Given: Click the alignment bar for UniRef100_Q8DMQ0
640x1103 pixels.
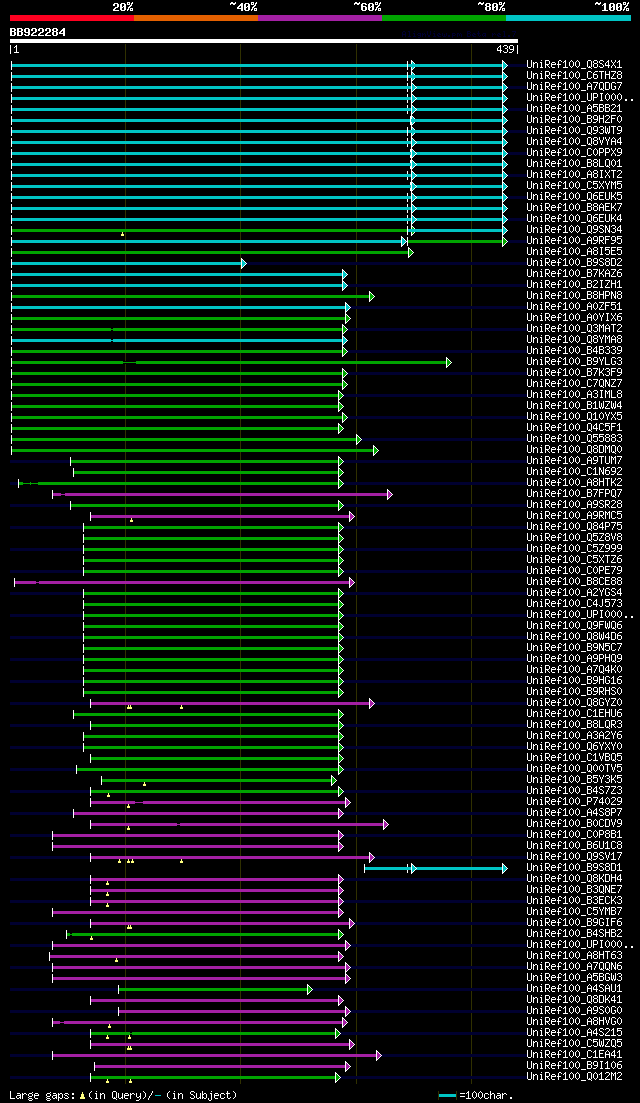Looking at the screenshot, I should click(x=194, y=450).
